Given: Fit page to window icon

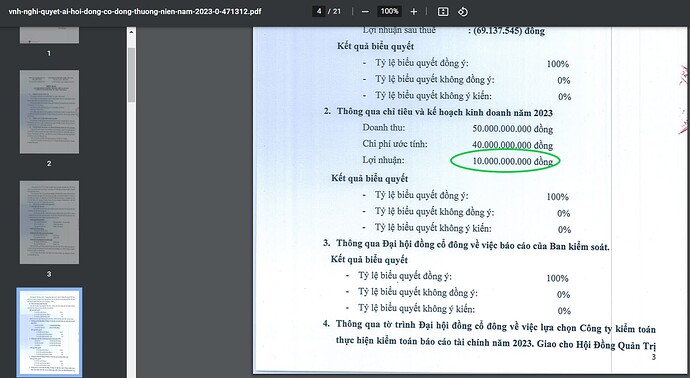Looking at the screenshot, I should 443,12.
